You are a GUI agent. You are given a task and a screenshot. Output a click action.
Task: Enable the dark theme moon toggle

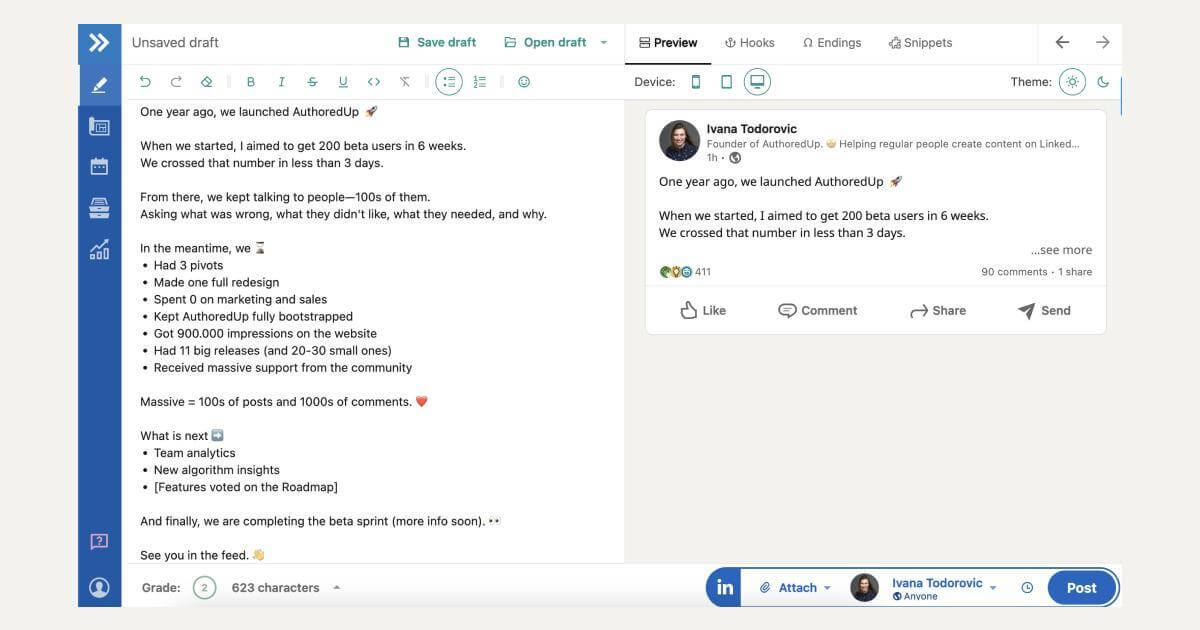point(1104,81)
